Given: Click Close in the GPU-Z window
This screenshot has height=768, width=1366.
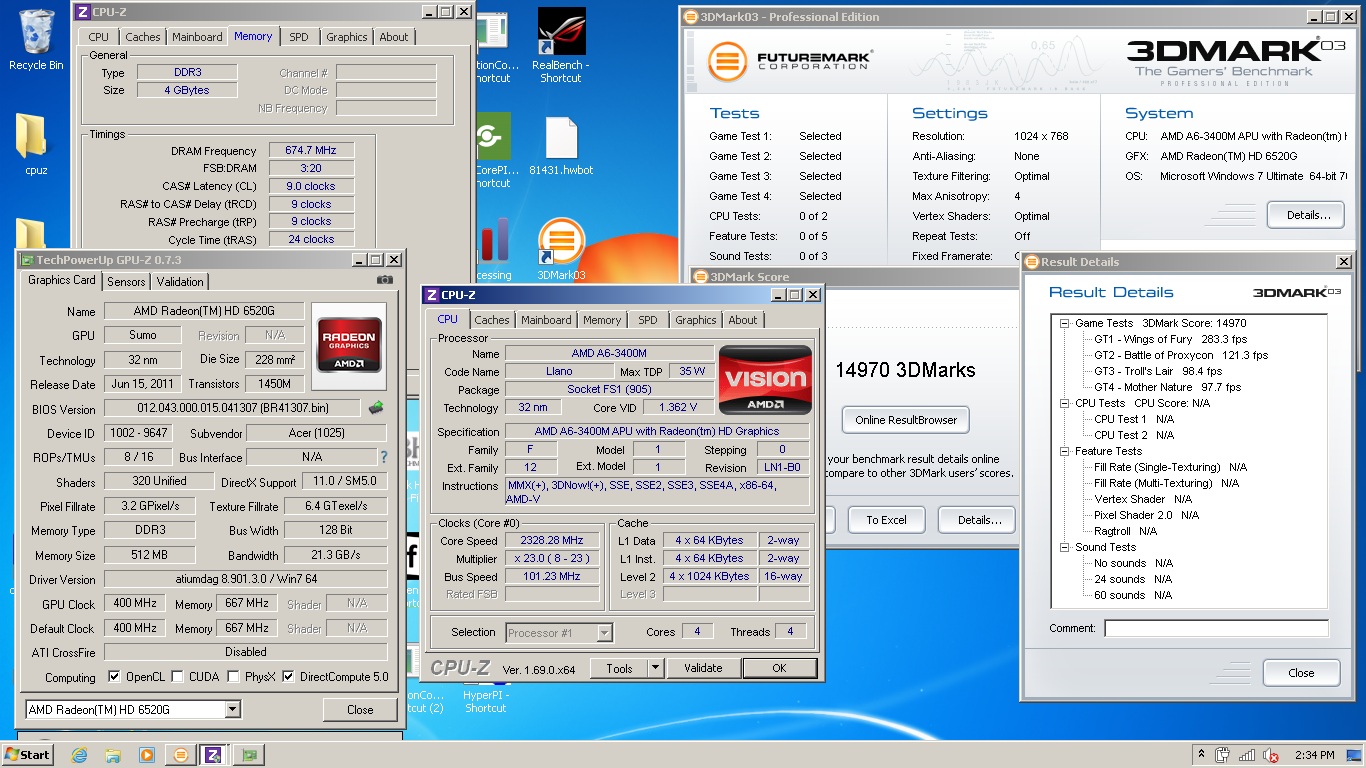Looking at the screenshot, I should pyautogui.click(x=360, y=710).
